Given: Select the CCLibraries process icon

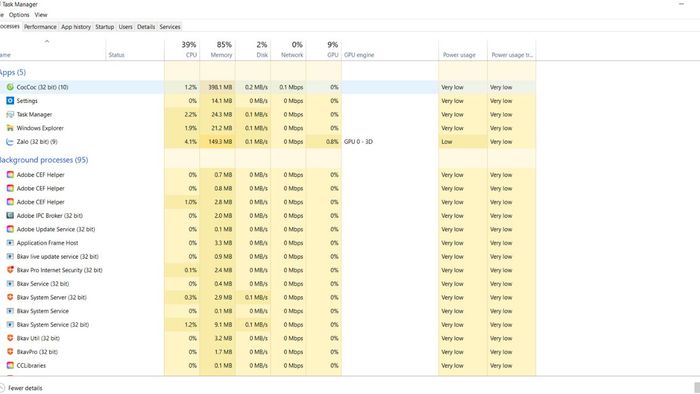Looking at the screenshot, I should point(10,365).
